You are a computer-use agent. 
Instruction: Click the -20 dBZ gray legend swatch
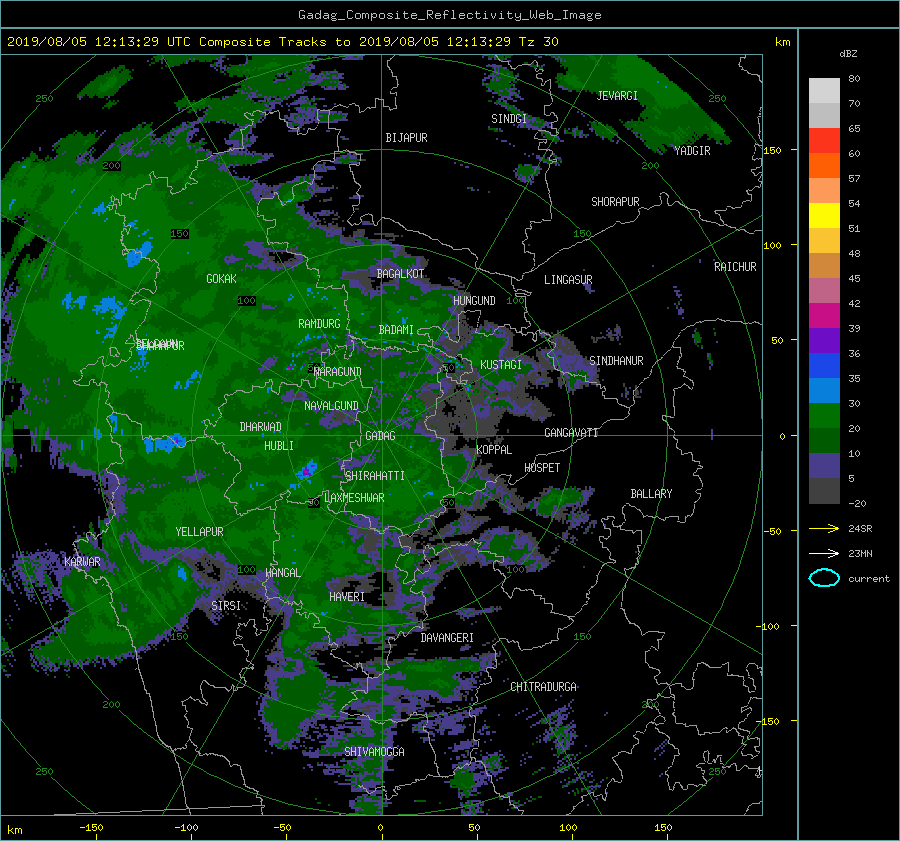pyautogui.click(x=824, y=490)
